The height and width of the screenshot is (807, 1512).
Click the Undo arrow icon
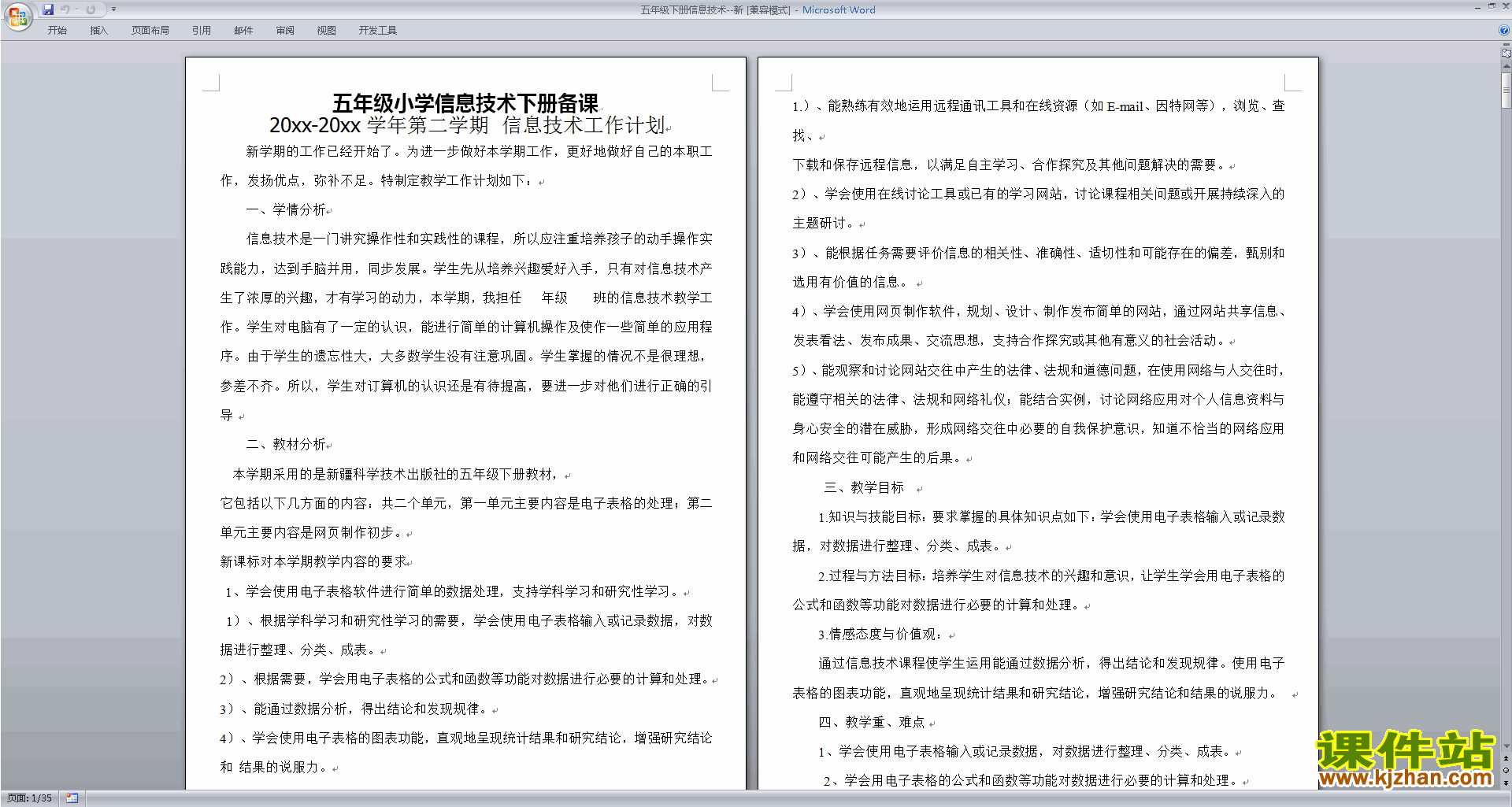coord(65,9)
